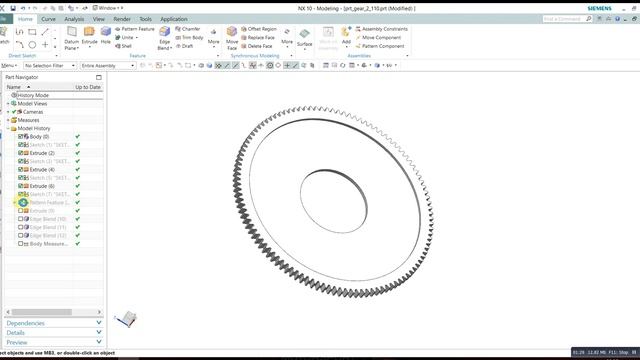Open the Application ribbon tab
Viewport: 640px width, 360px height.
[174, 19]
